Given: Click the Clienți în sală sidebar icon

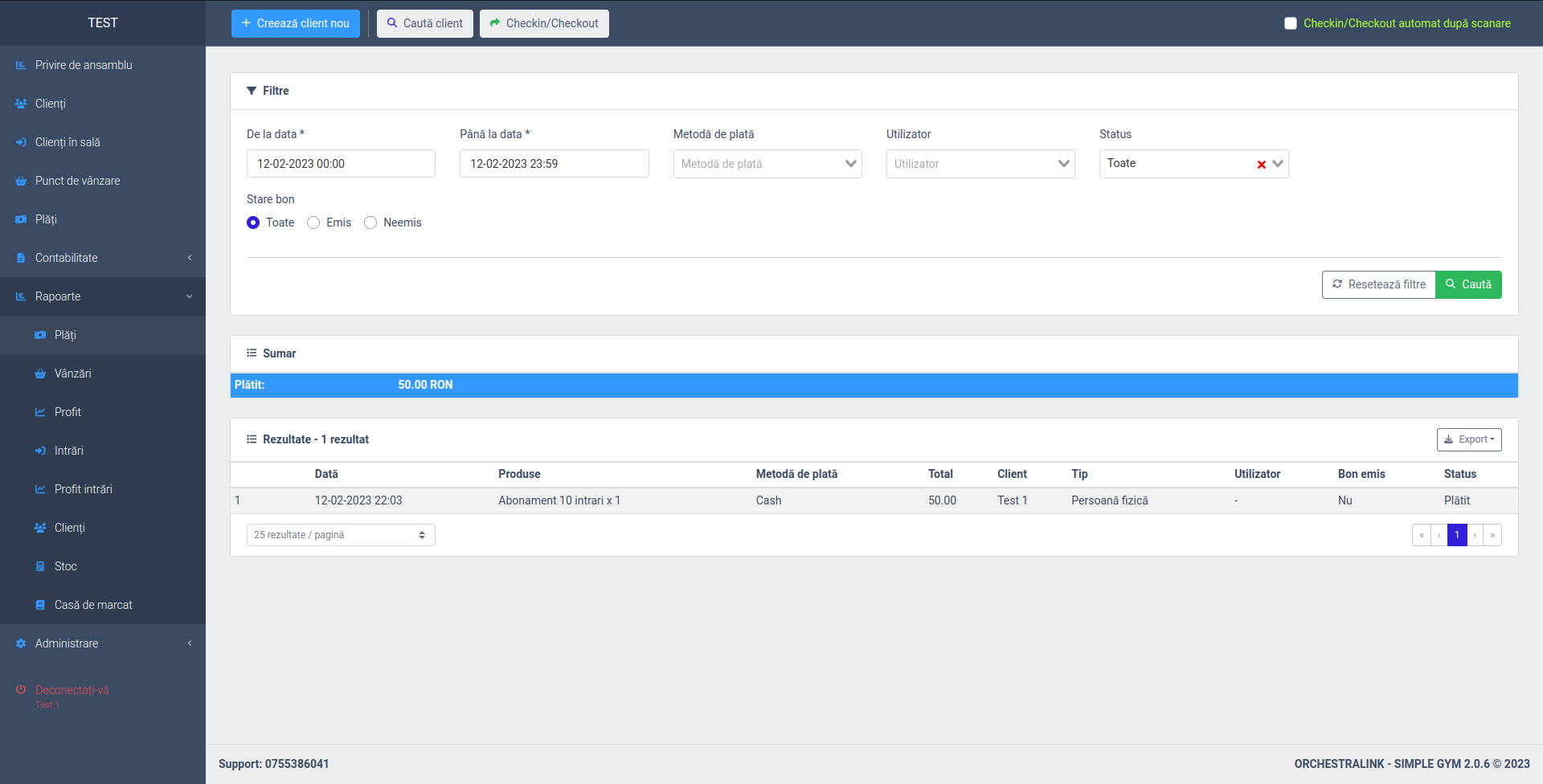Looking at the screenshot, I should [x=21, y=142].
